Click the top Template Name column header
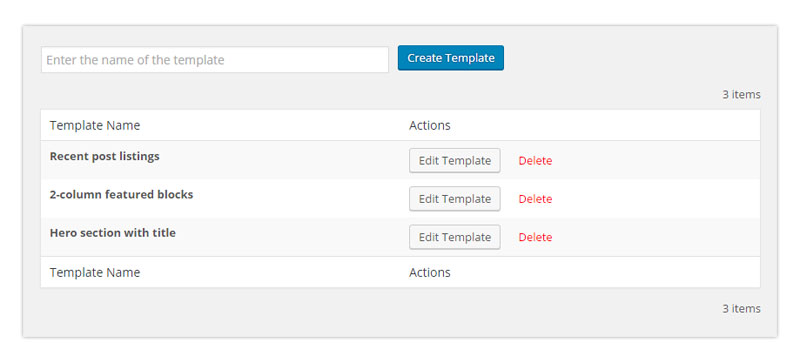The image size is (800, 363). 95,125
